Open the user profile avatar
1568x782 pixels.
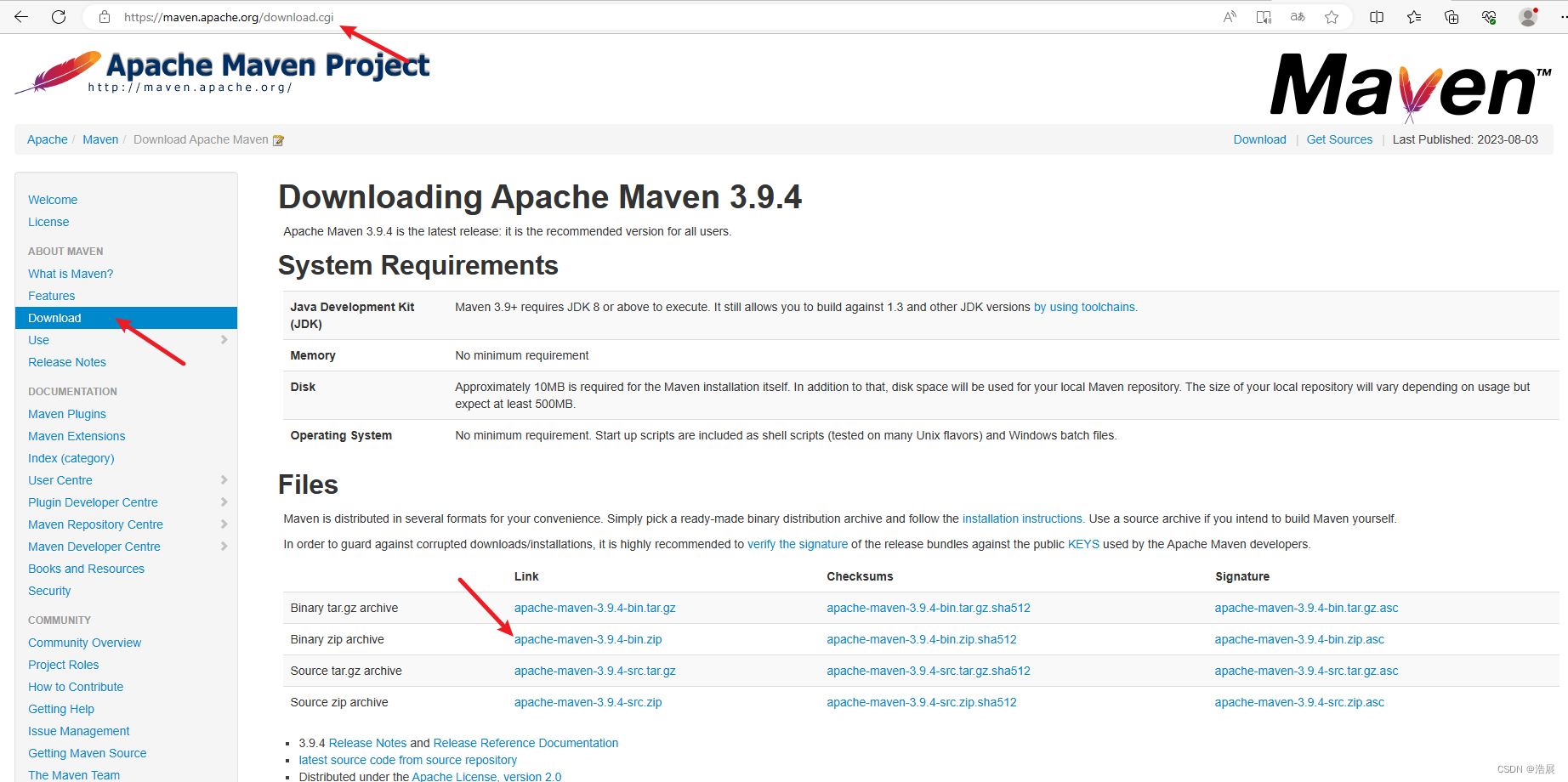click(x=1528, y=17)
